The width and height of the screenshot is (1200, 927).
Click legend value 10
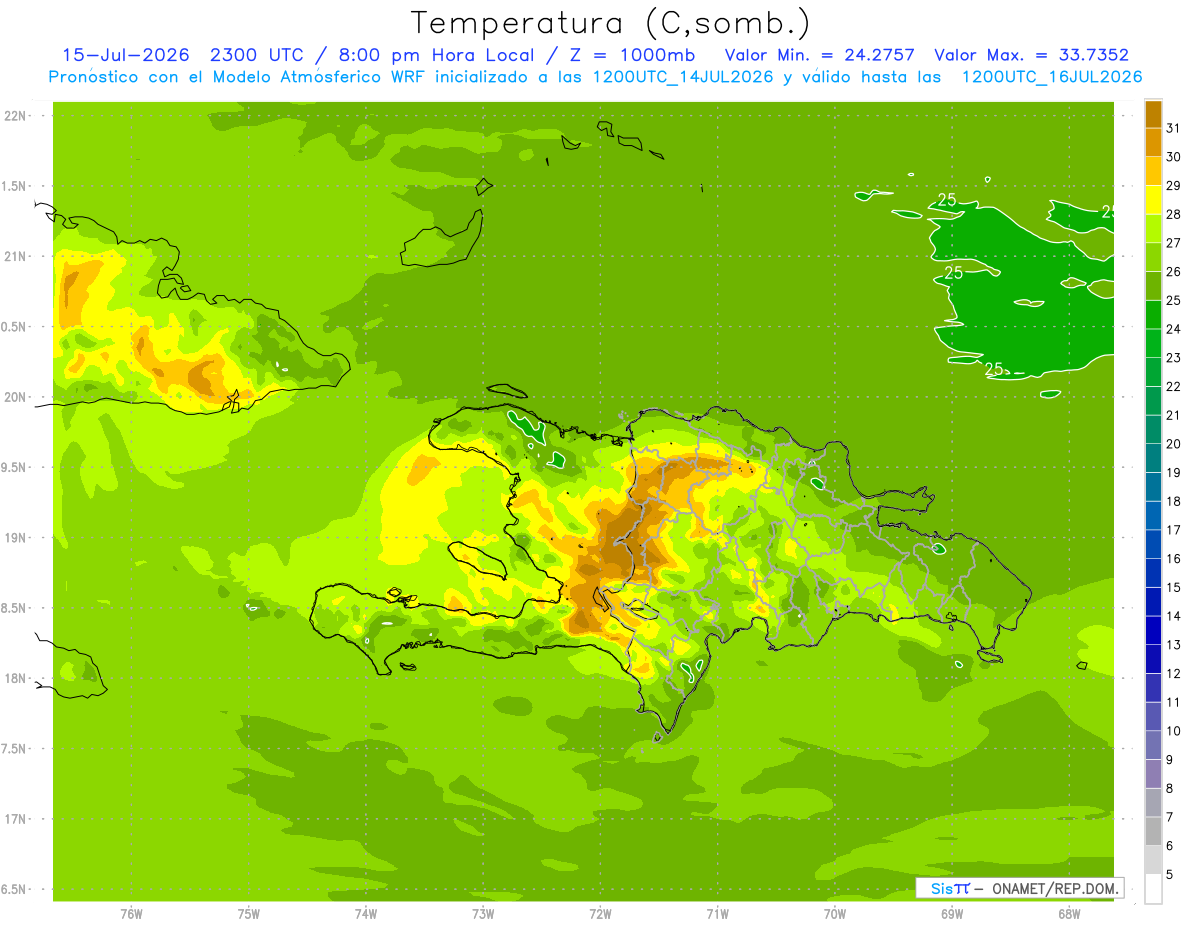point(1173,731)
